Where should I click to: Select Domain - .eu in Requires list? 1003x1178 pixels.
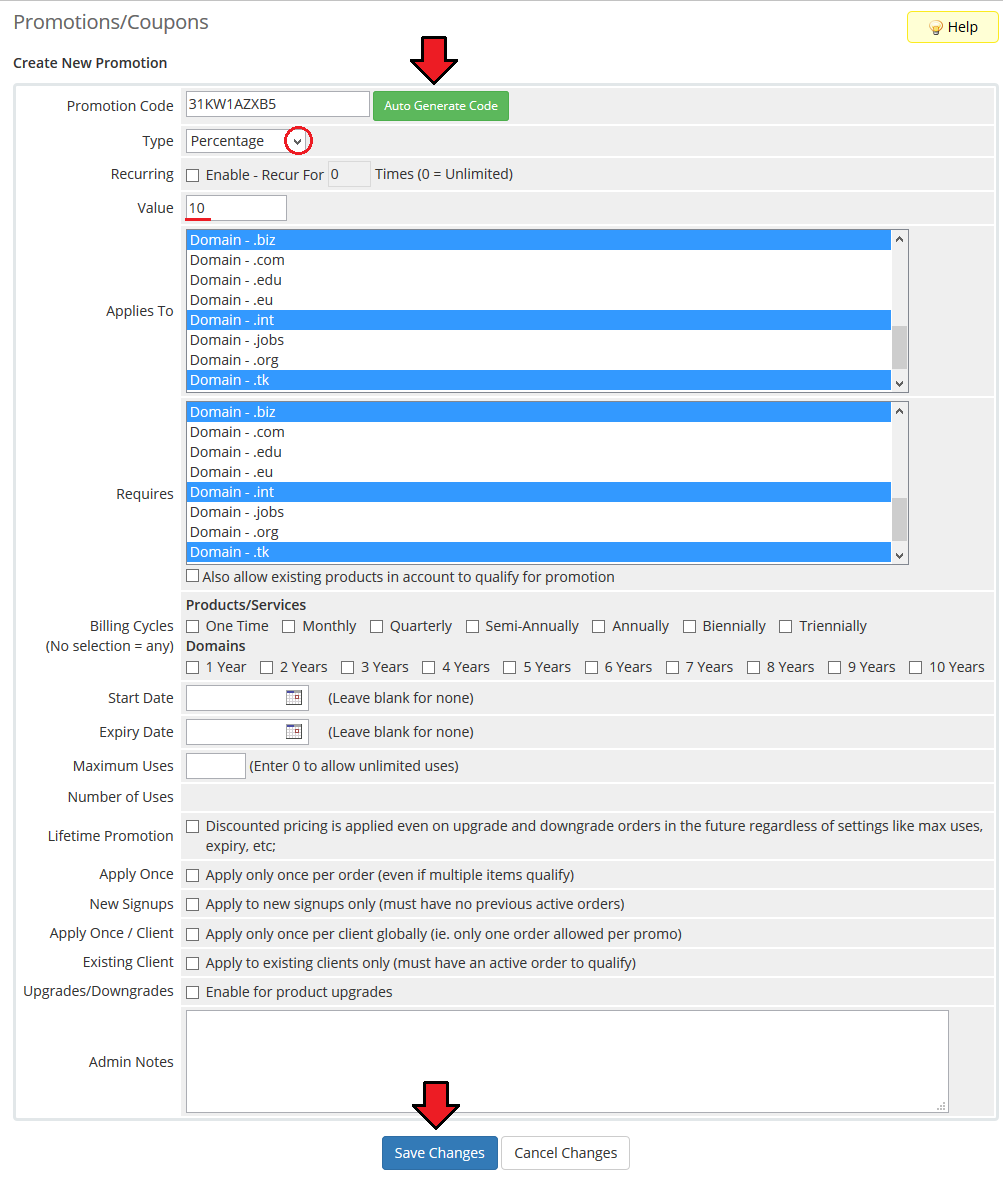539,472
